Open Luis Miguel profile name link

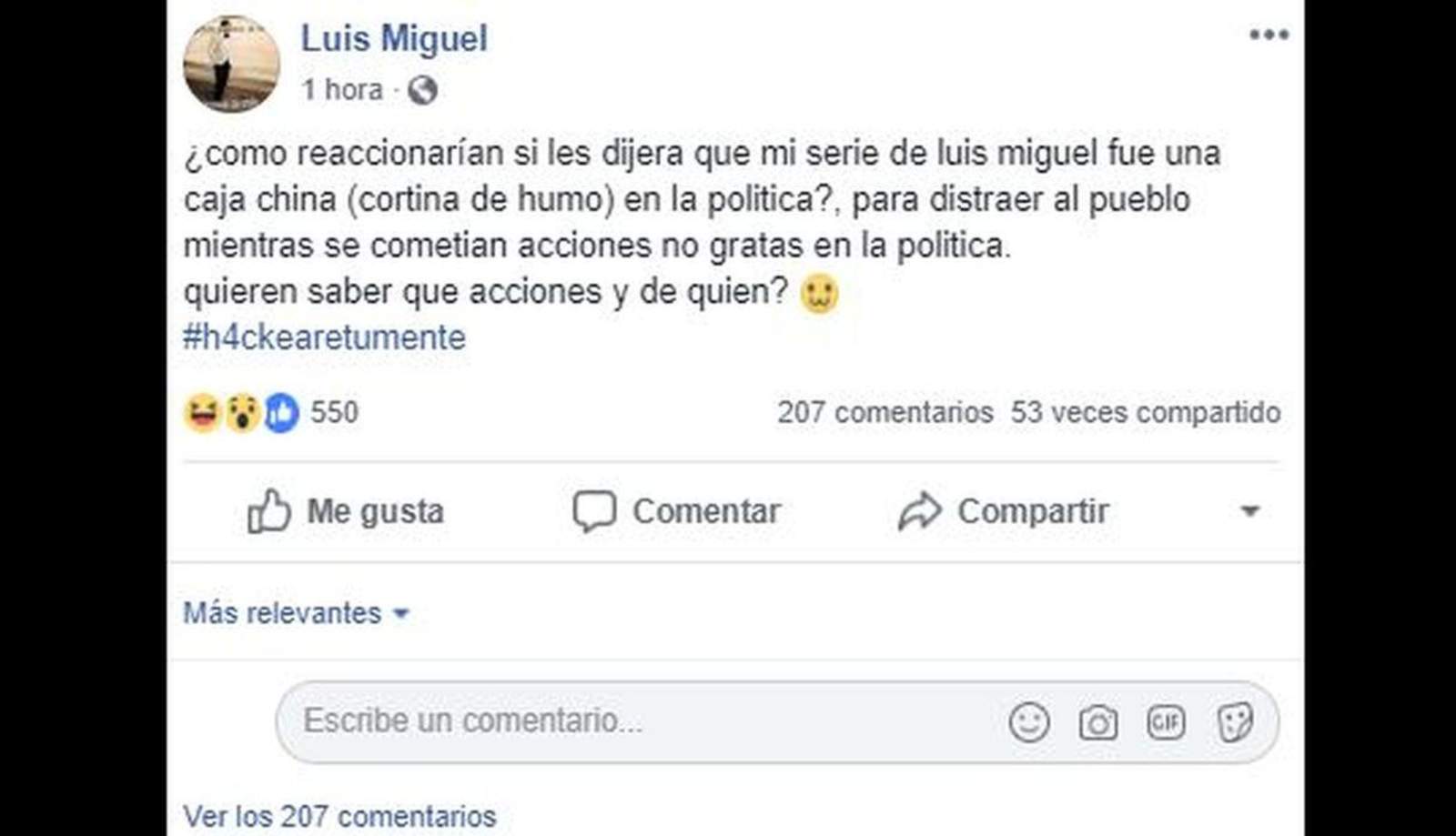coord(394,38)
